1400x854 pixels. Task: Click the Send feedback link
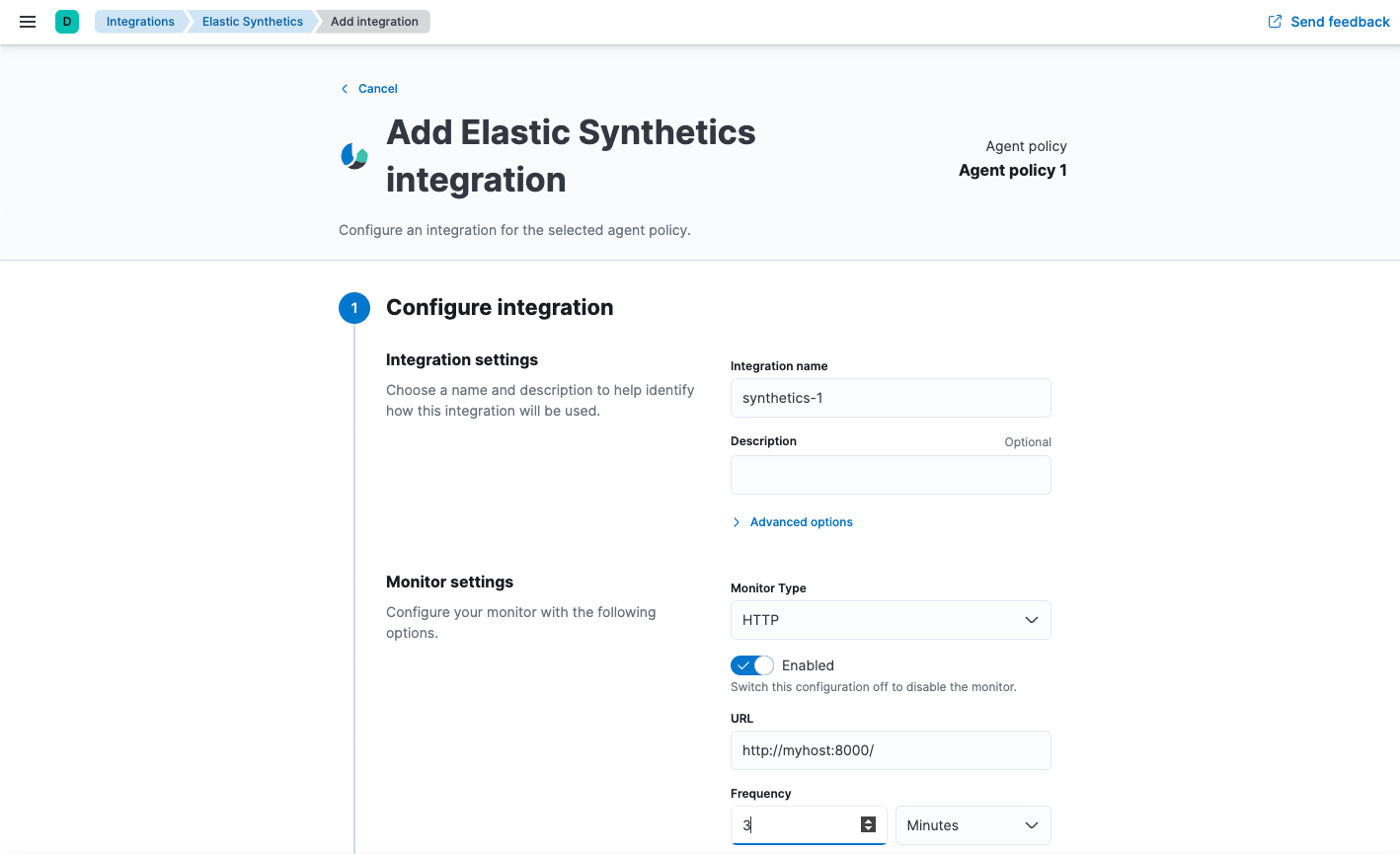pos(1338,21)
